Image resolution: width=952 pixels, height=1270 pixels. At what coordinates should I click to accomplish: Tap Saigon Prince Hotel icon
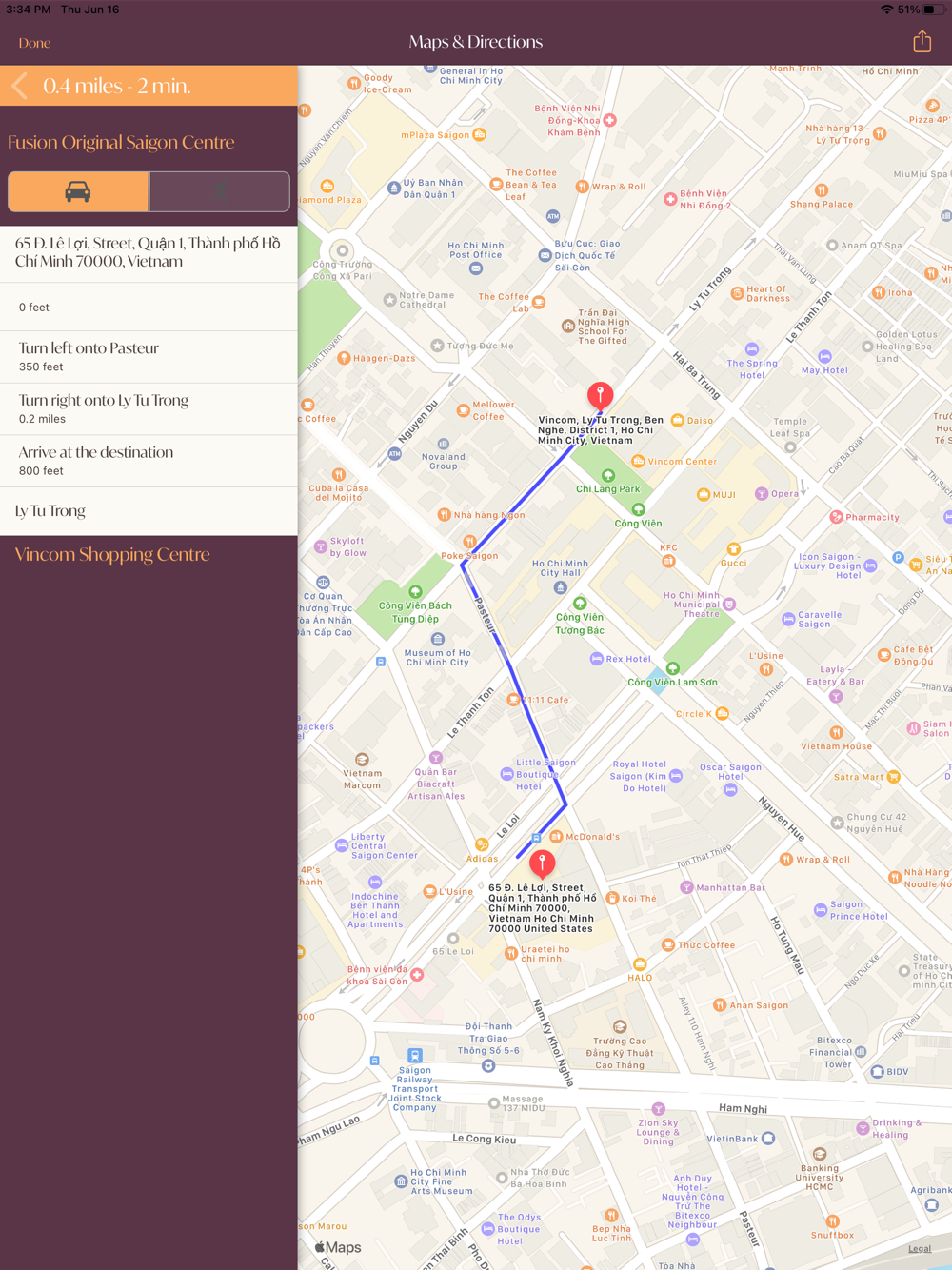(821, 910)
